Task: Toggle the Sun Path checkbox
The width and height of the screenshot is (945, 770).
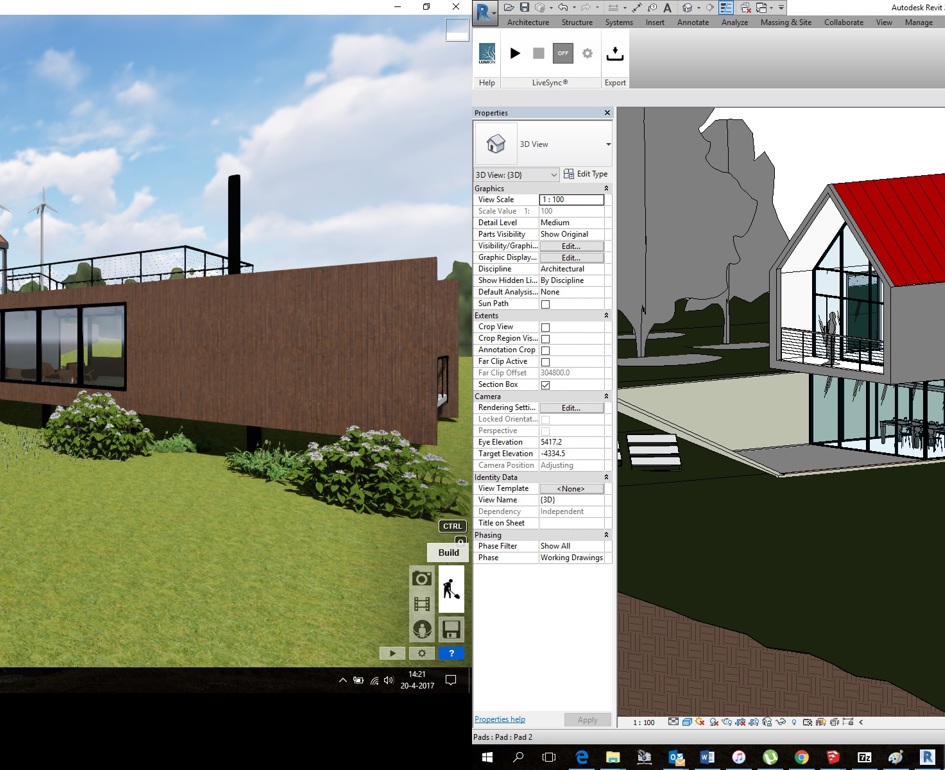Action: (x=545, y=304)
